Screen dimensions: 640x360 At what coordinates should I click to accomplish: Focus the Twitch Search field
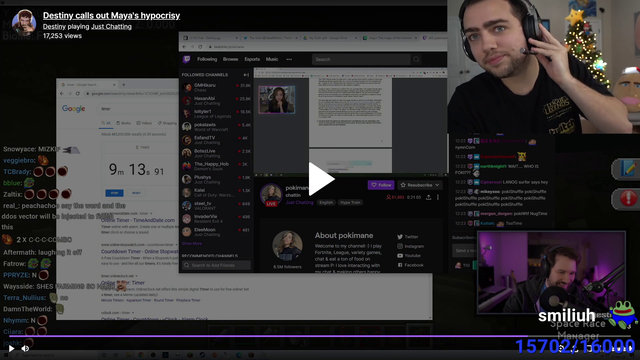[361, 60]
